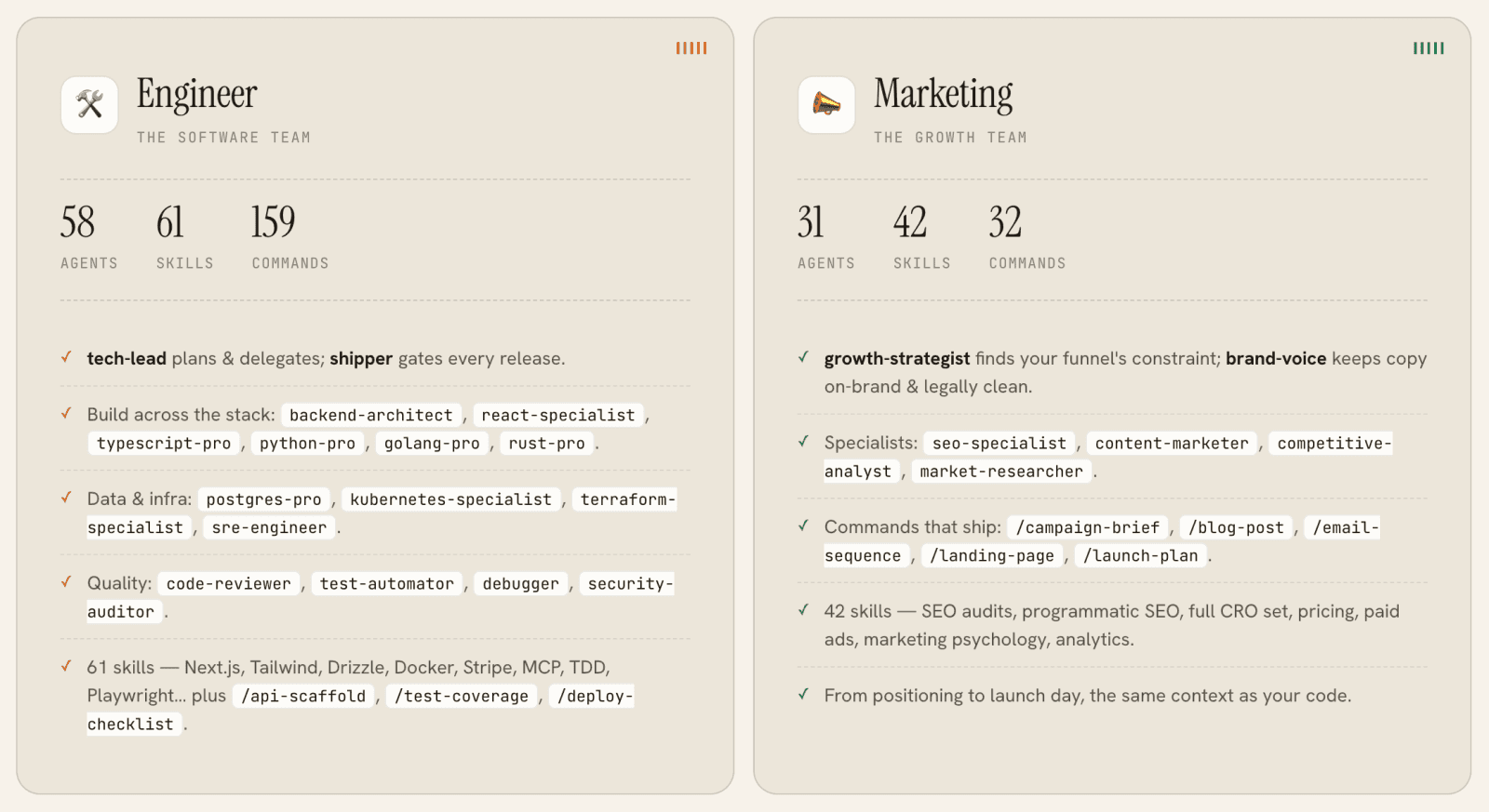Image resolution: width=1489 pixels, height=812 pixels.
Task: Click the orange bars icon on Engineer card
Action: click(691, 48)
